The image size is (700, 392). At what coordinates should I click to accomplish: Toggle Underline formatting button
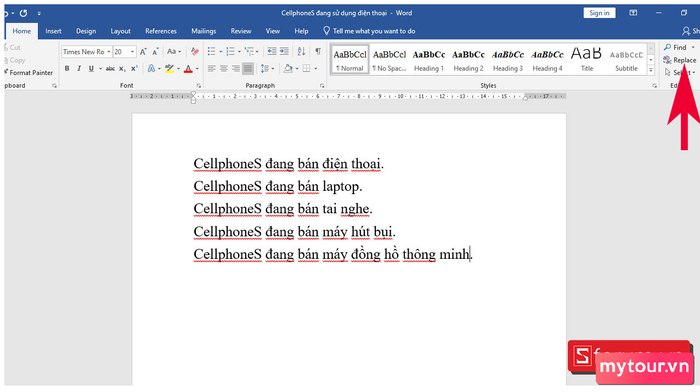pyautogui.click(x=91, y=69)
